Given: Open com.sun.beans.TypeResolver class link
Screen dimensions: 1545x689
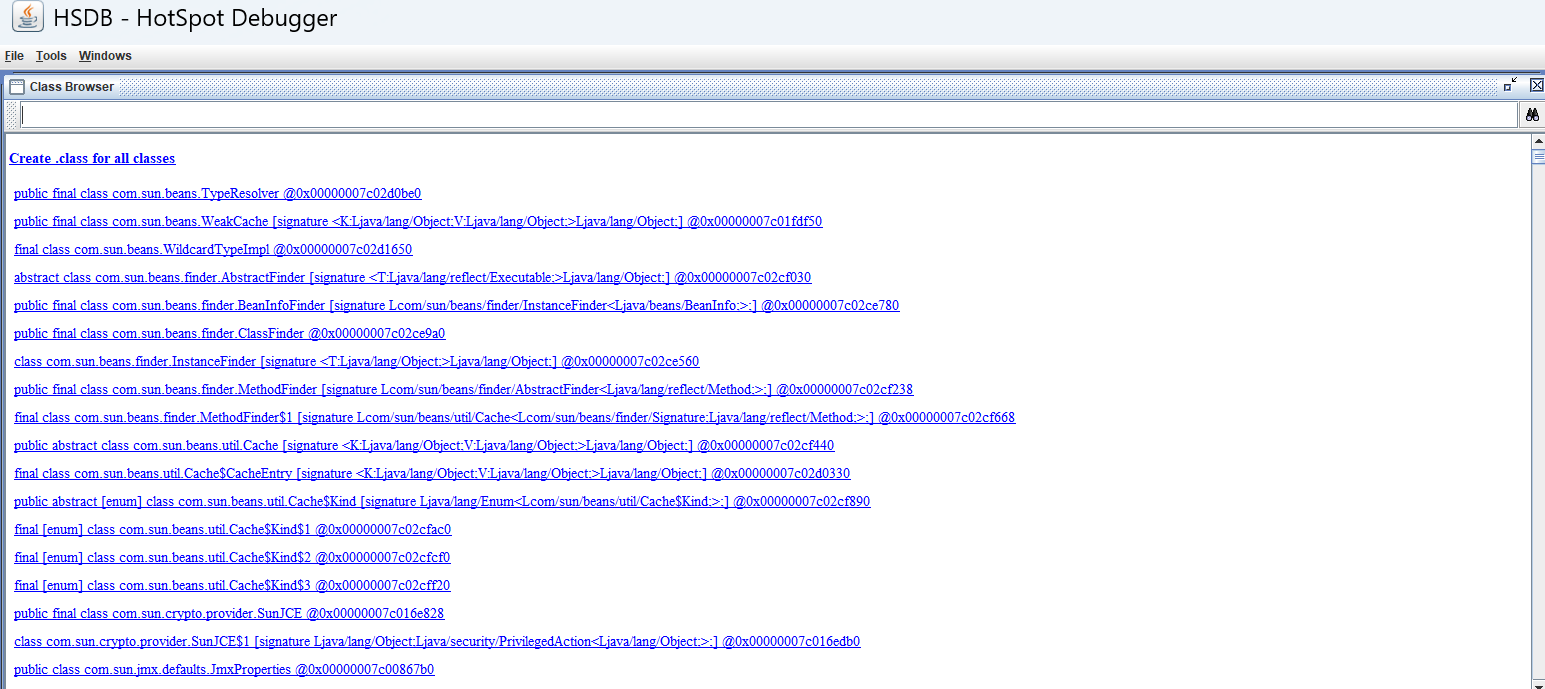Looking at the screenshot, I should 218,194.
